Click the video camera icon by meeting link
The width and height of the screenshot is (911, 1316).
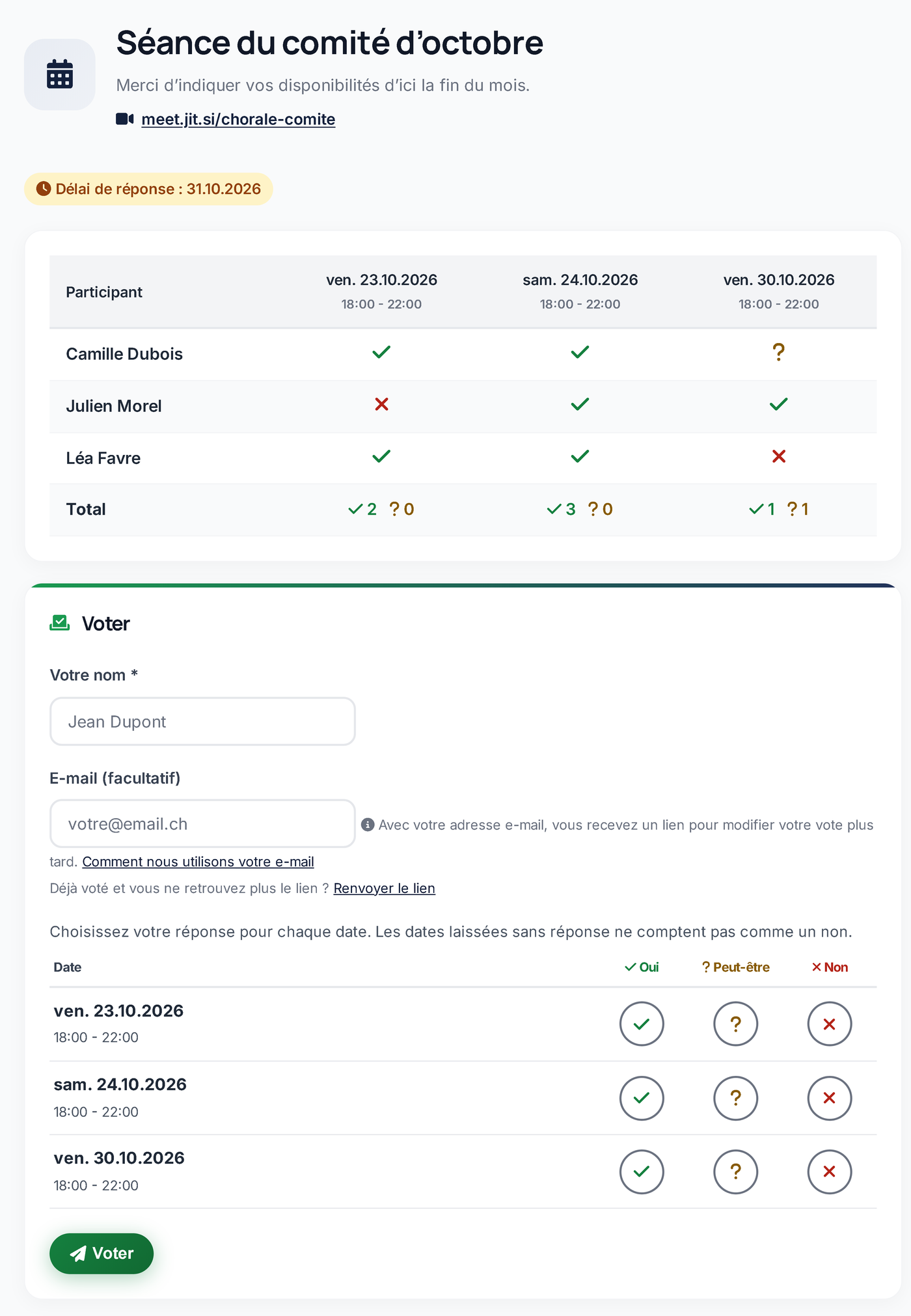[125, 119]
